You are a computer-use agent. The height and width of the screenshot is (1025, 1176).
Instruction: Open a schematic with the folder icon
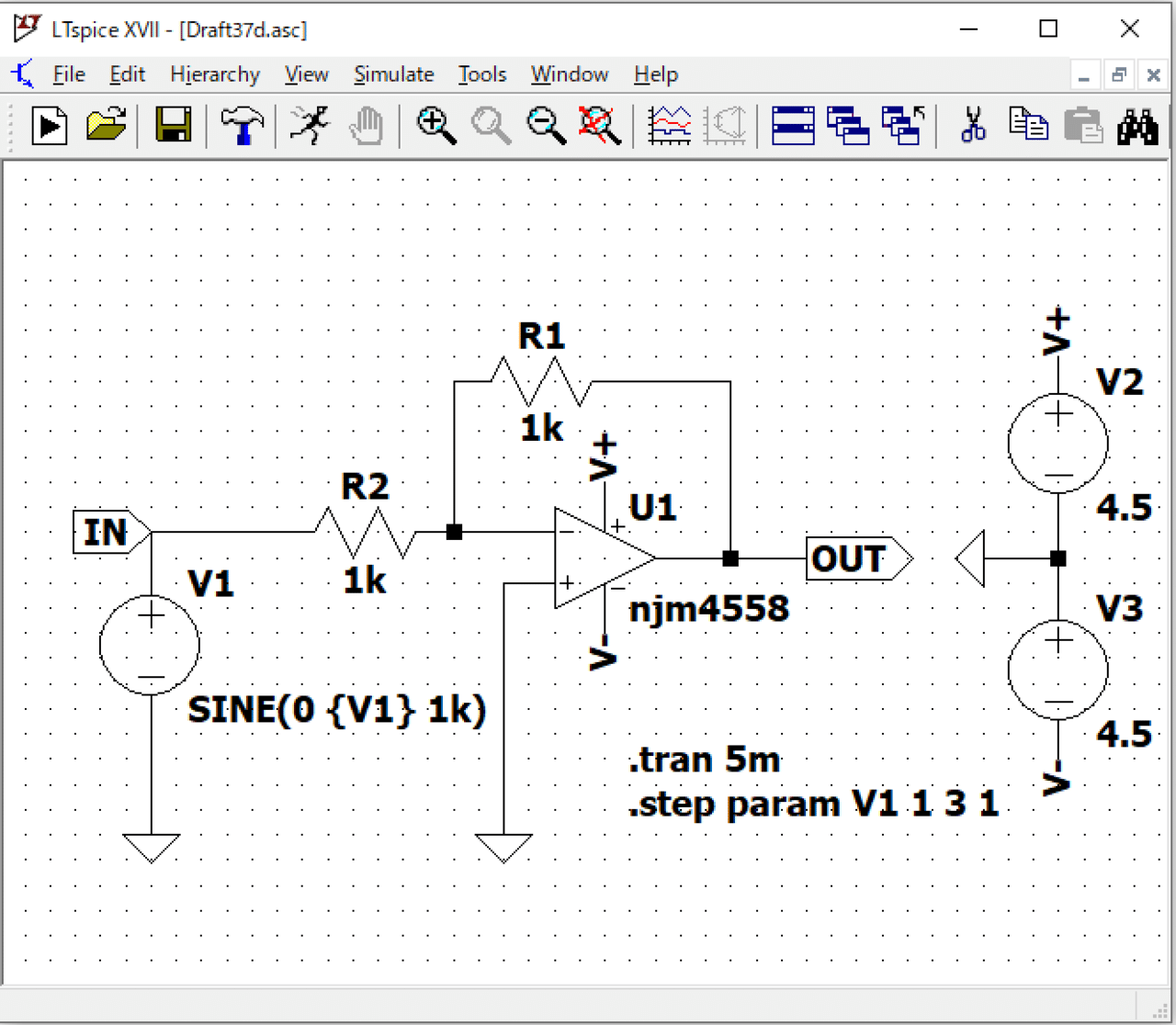106,125
